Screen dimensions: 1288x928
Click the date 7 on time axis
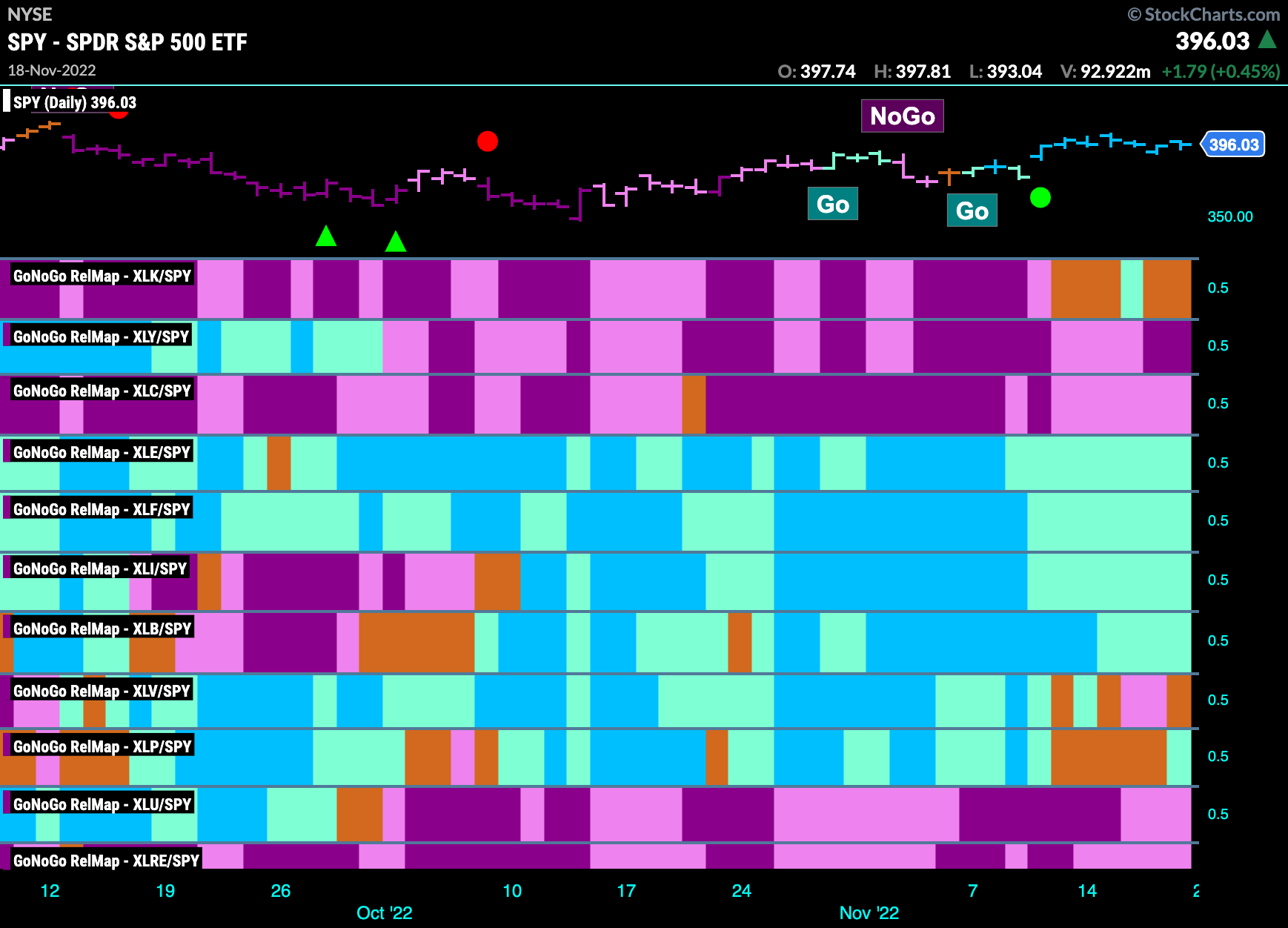[x=972, y=890]
